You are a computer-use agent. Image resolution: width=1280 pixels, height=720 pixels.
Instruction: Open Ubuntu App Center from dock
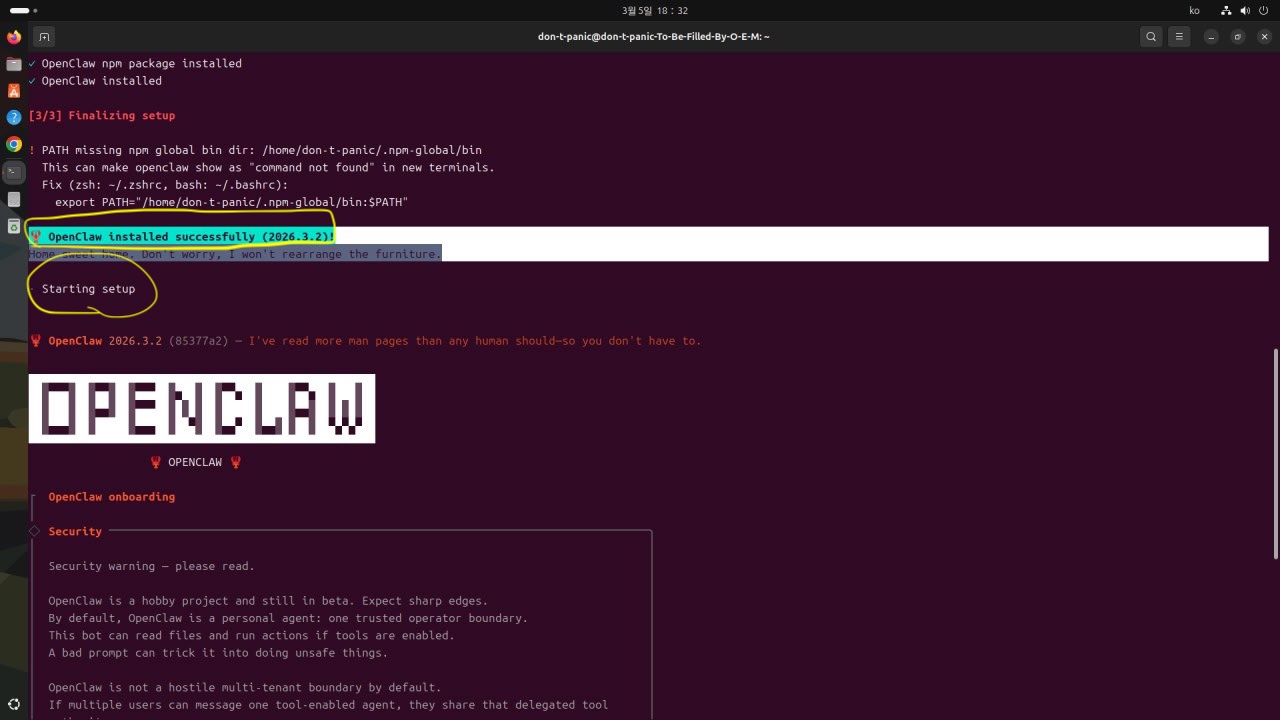14,91
